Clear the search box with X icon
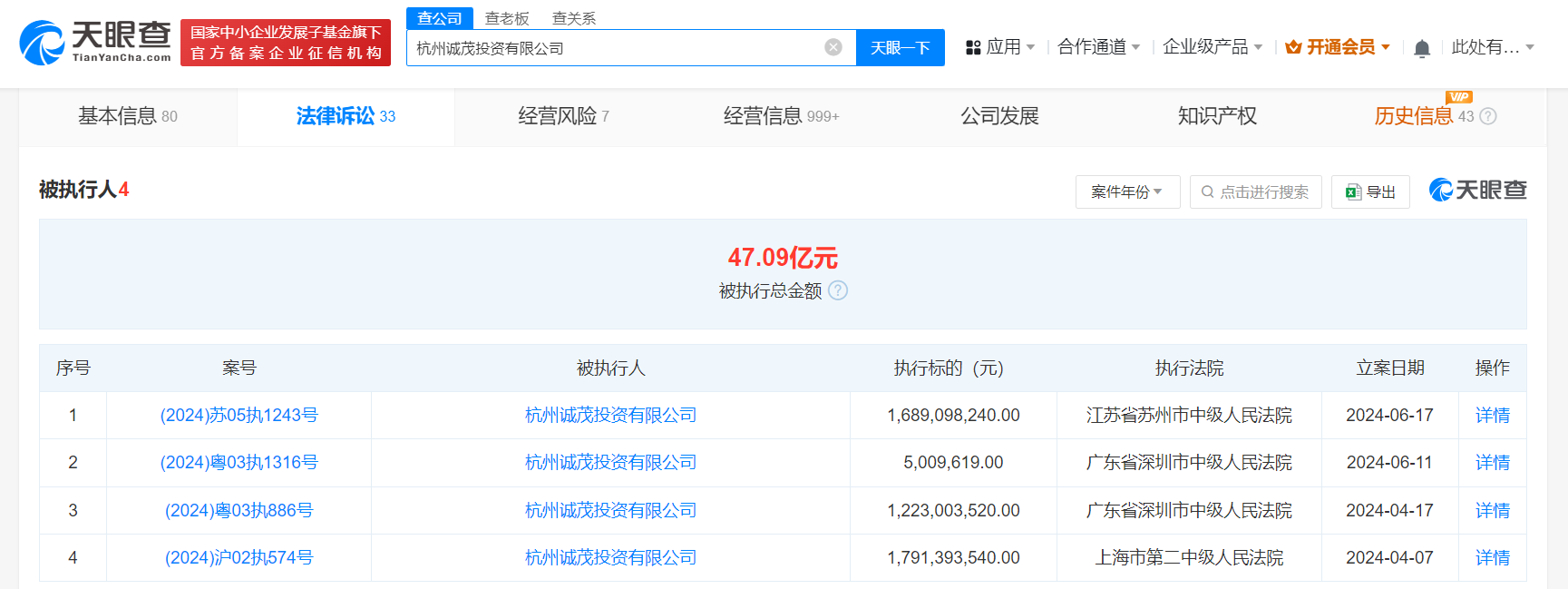 click(833, 47)
